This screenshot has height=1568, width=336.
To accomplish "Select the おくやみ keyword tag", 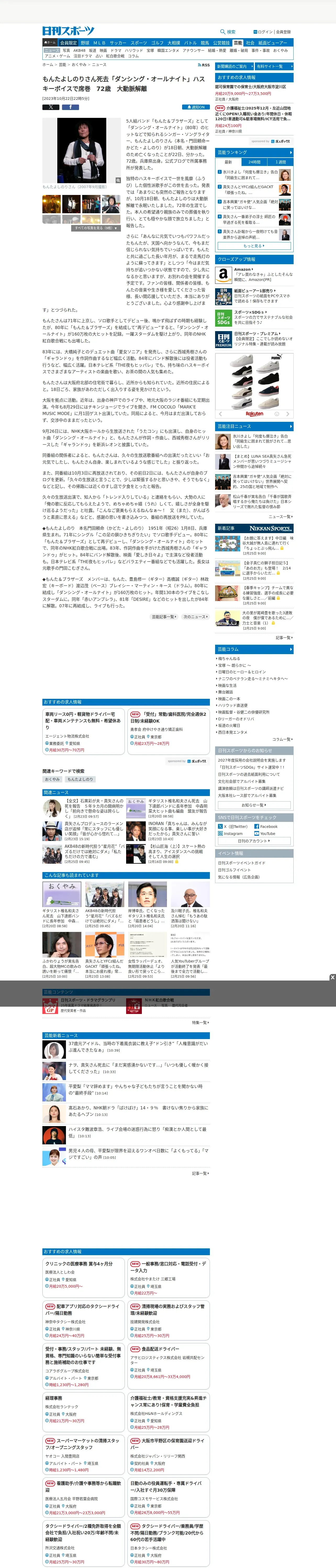I will coord(52,779).
